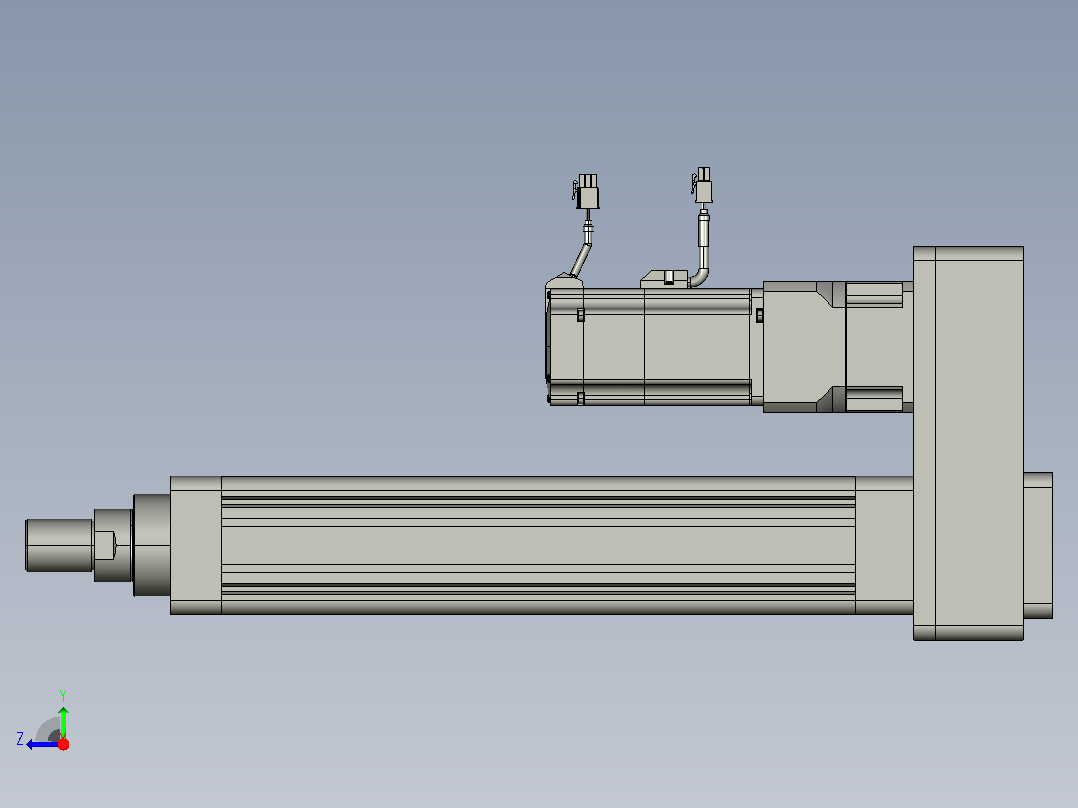Click the elbow-shaped cable on motor top
Image resolution: width=1078 pixels, height=808 pixels.
[x=701, y=249]
